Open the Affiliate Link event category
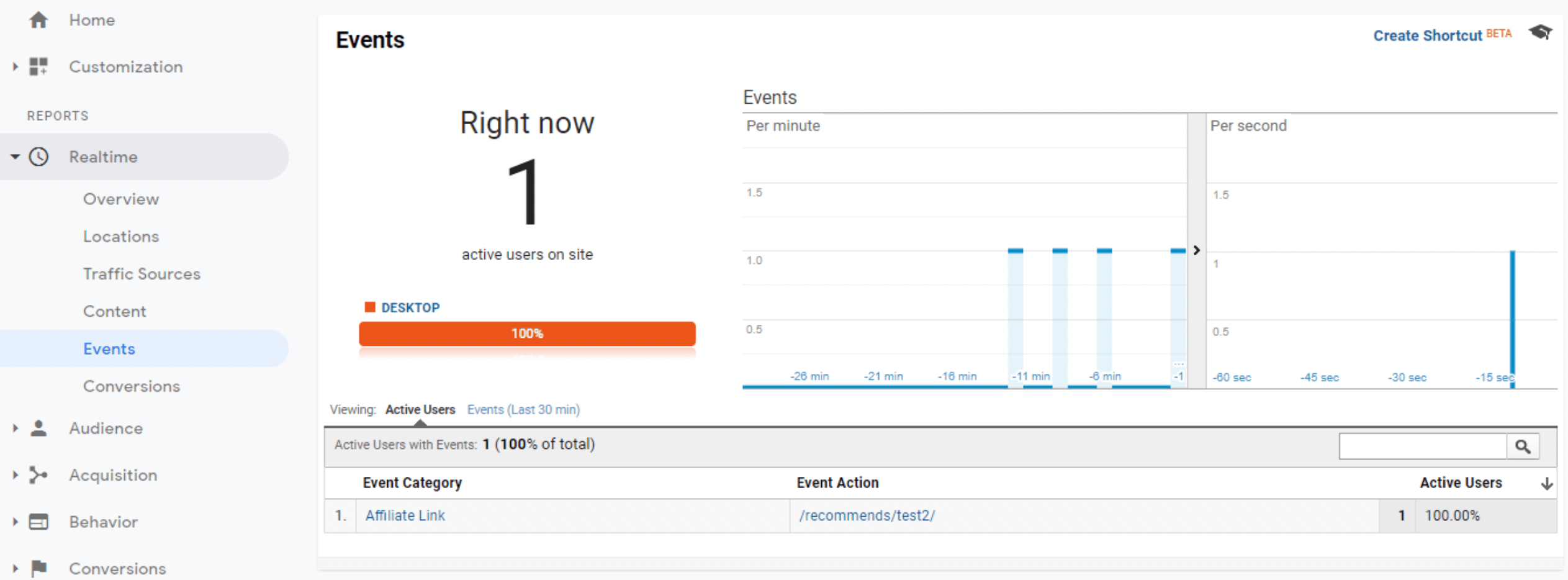This screenshot has width=1568, height=580. pos(405,515)
